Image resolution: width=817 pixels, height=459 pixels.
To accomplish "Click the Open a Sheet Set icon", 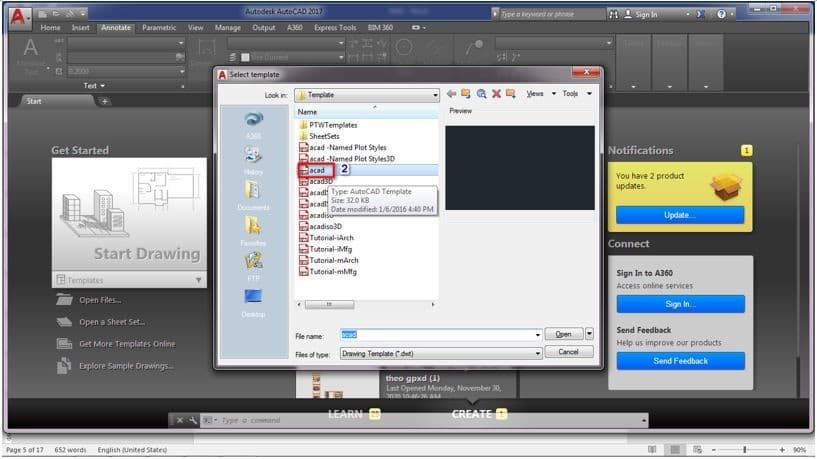I will coord(64,322).
